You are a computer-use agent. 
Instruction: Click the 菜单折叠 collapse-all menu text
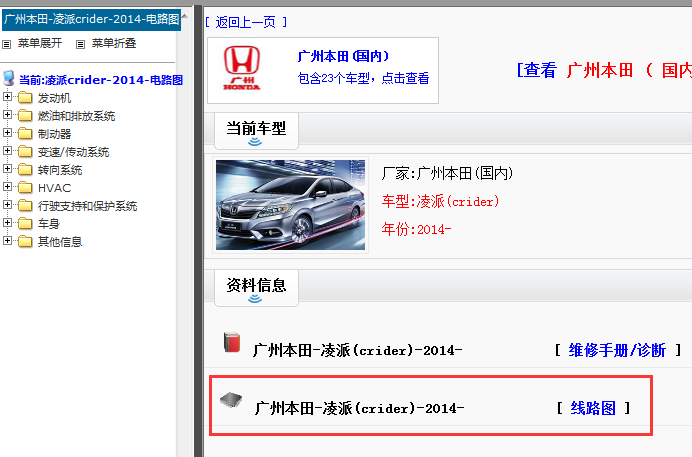point(114,43)
